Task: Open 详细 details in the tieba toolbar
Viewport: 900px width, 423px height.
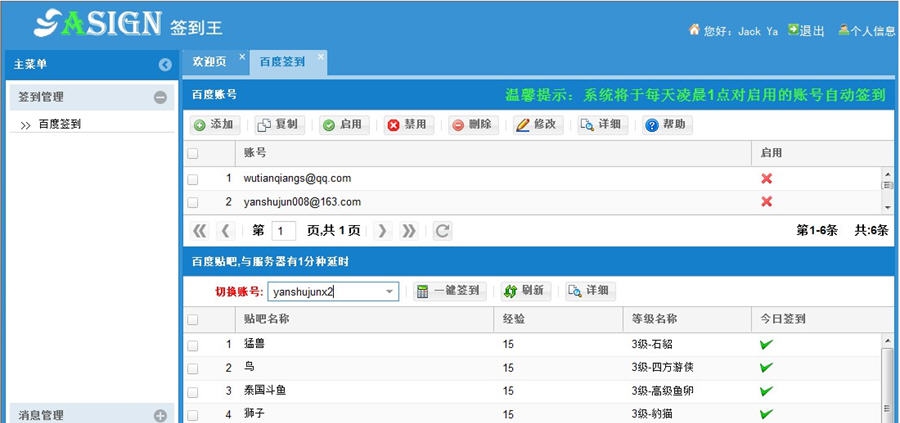Action: point(590,291)
